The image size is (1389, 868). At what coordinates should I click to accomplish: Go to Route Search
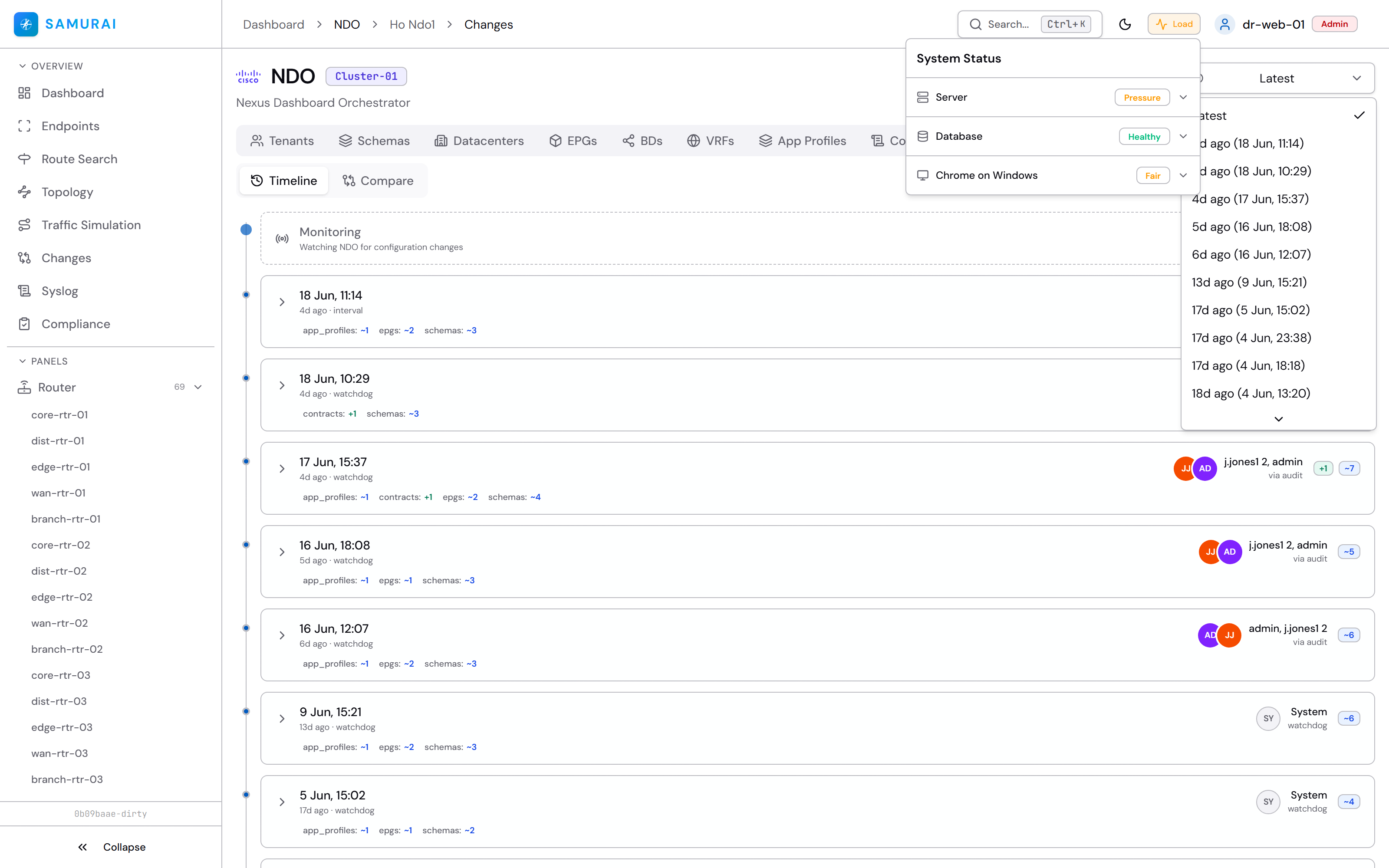79,159
